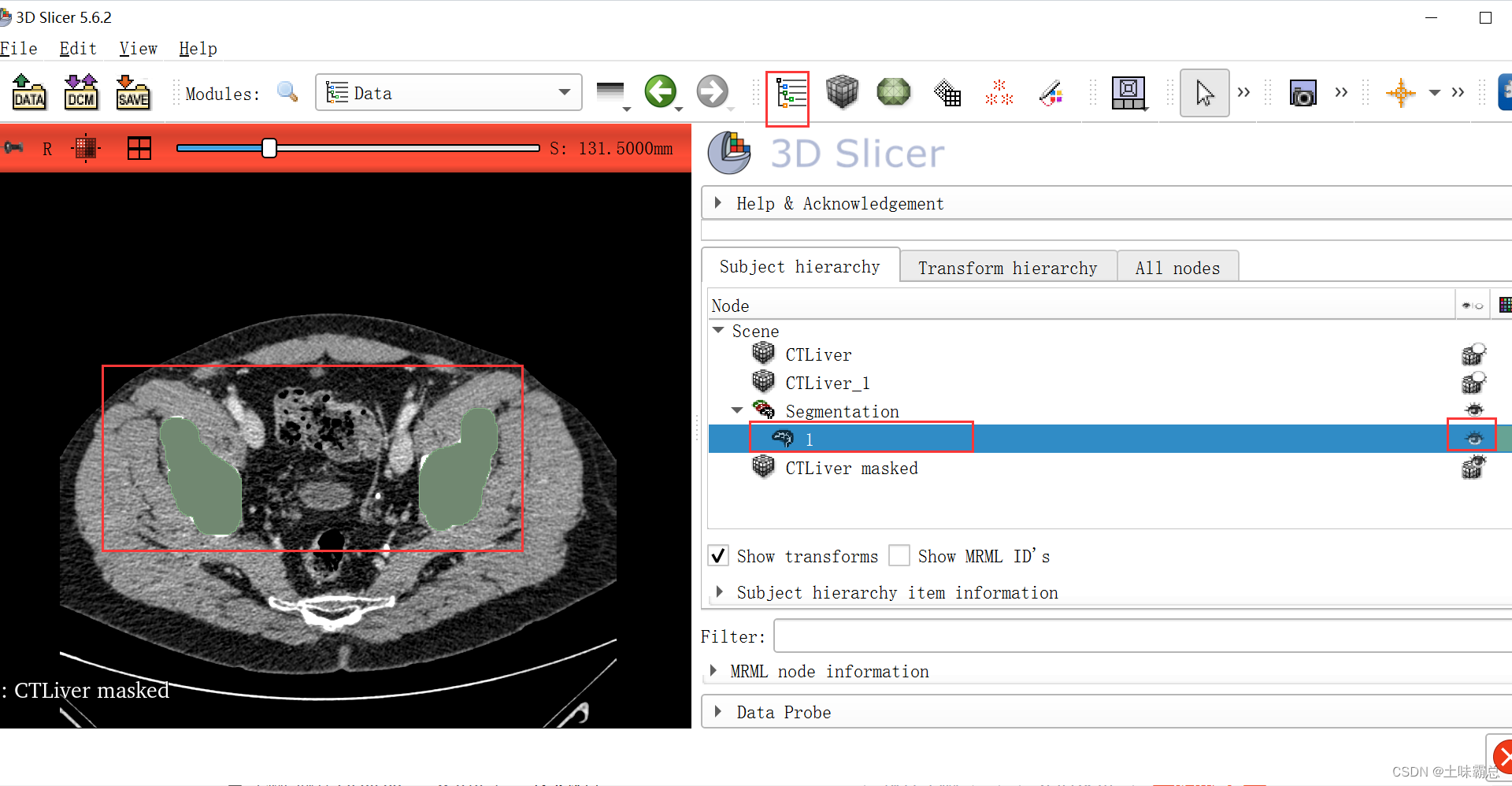Collapse the Segmentation tree node
The height and width of the screenshot is (786, 1512).
[x=737, y=410]
